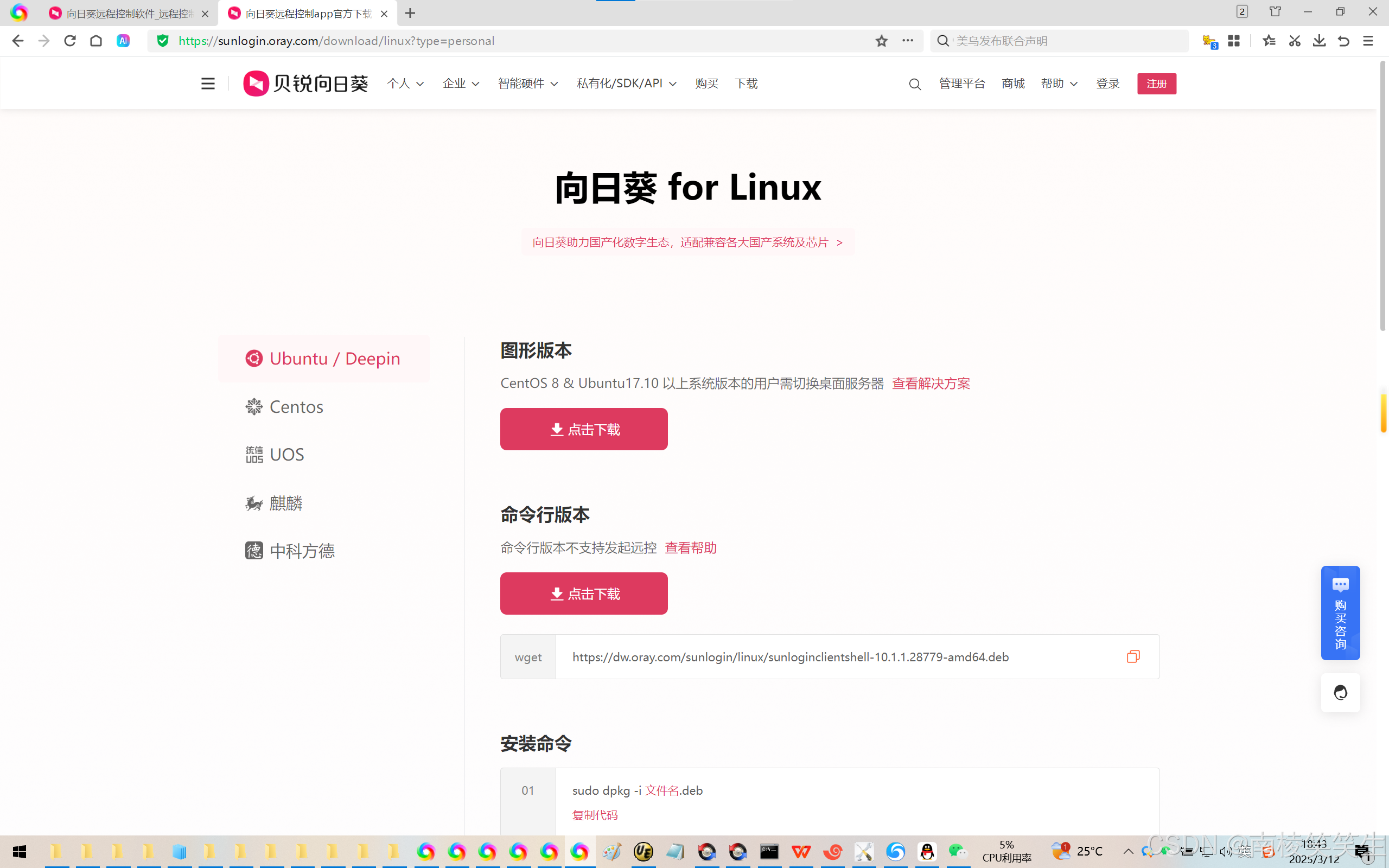Open the customer service headset widget
1389x868 pixels.
pyautogui.click(x=1340, y=692)
